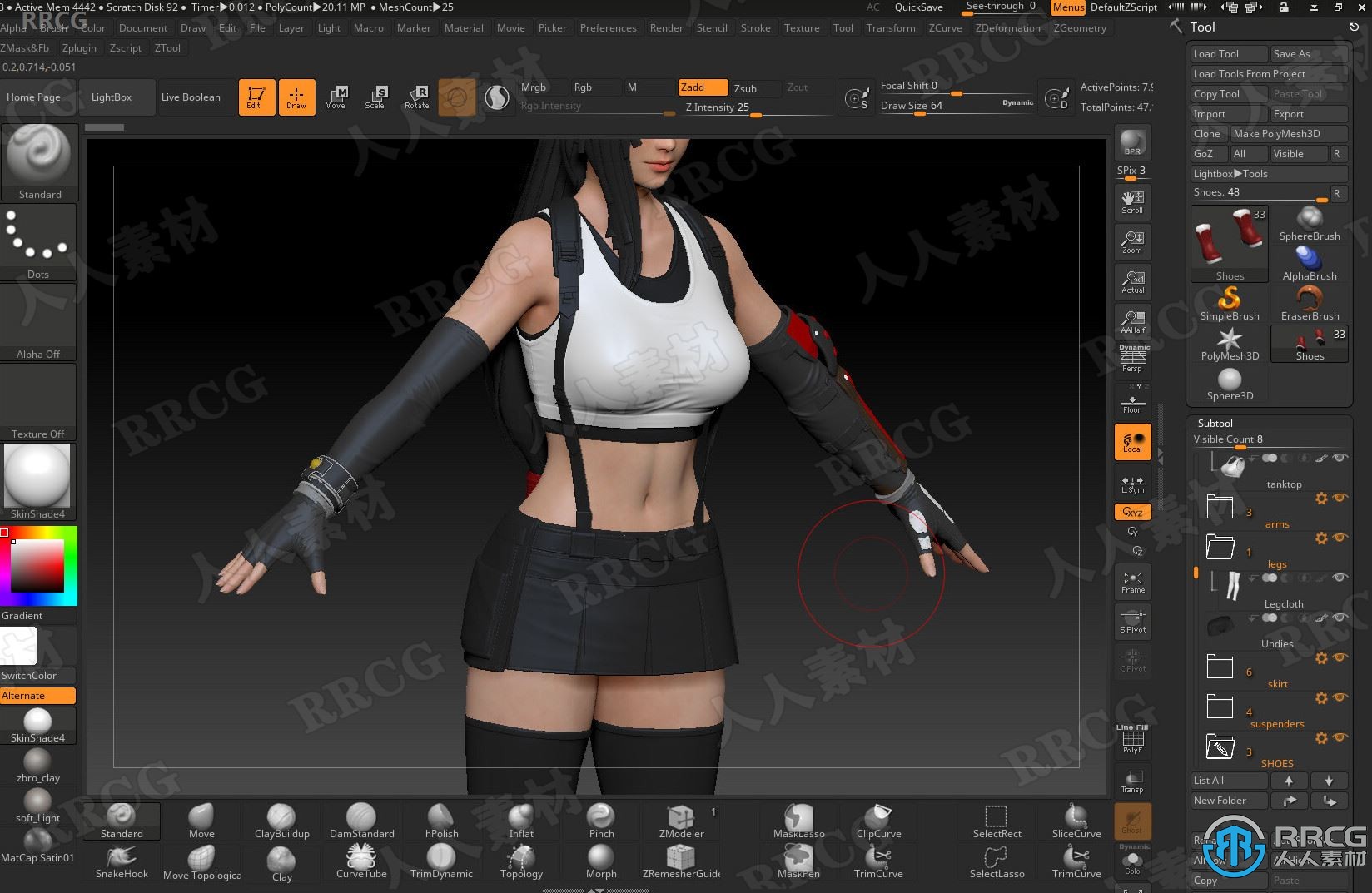Adjust the Draw Size slider

(957, 106)
